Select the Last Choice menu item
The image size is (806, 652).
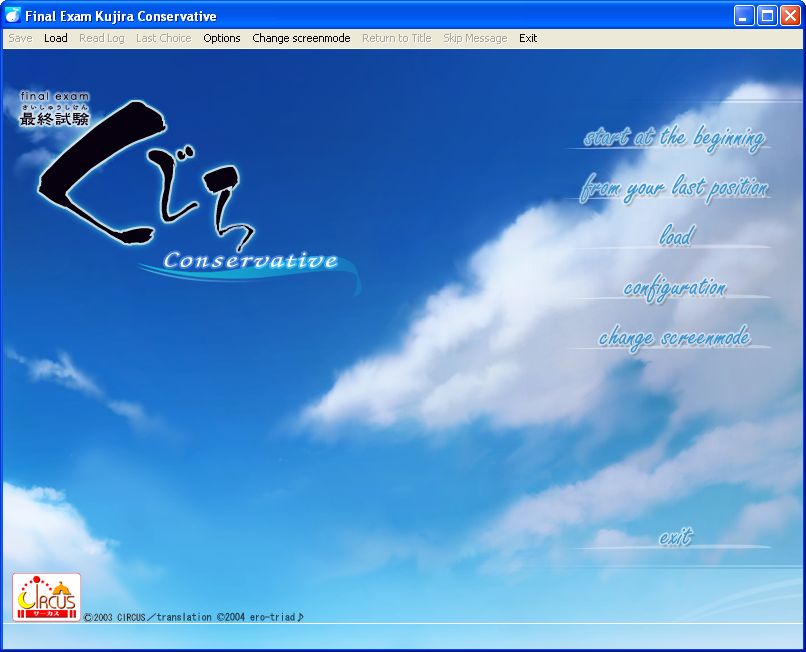point(164,38)
